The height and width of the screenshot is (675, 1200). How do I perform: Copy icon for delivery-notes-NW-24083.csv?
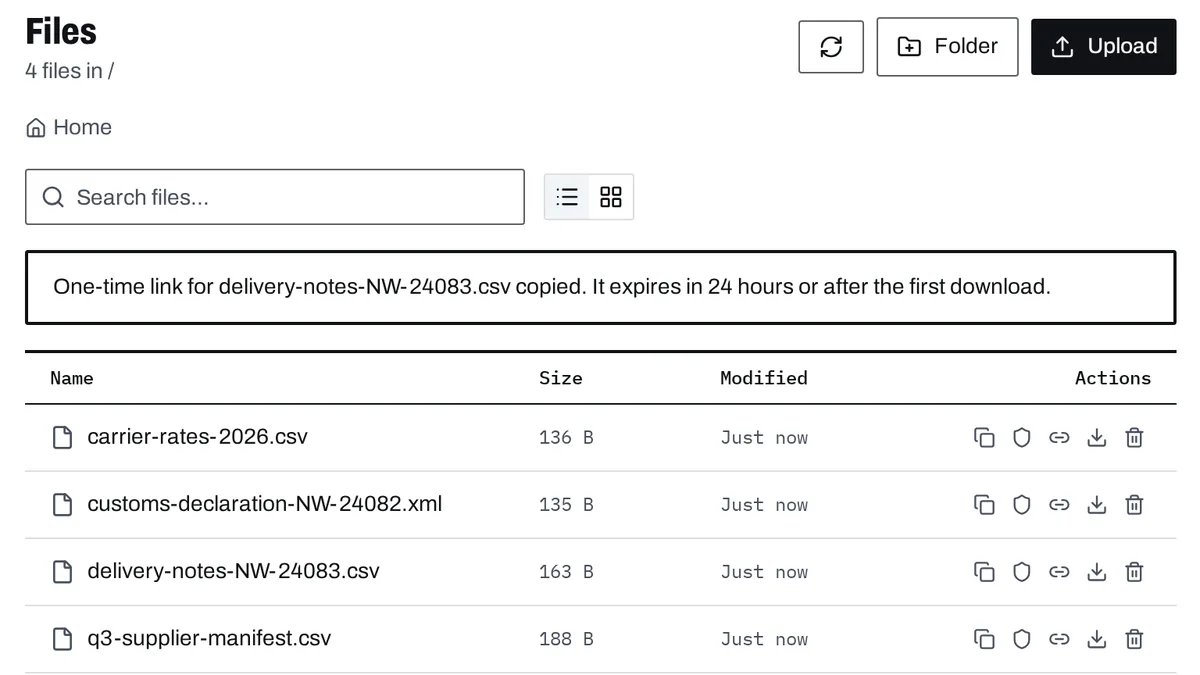[984, 571]
